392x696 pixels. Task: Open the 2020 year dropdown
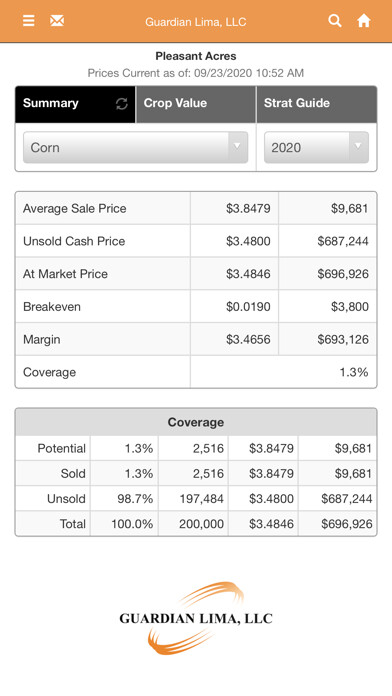[x=316, y=147]
